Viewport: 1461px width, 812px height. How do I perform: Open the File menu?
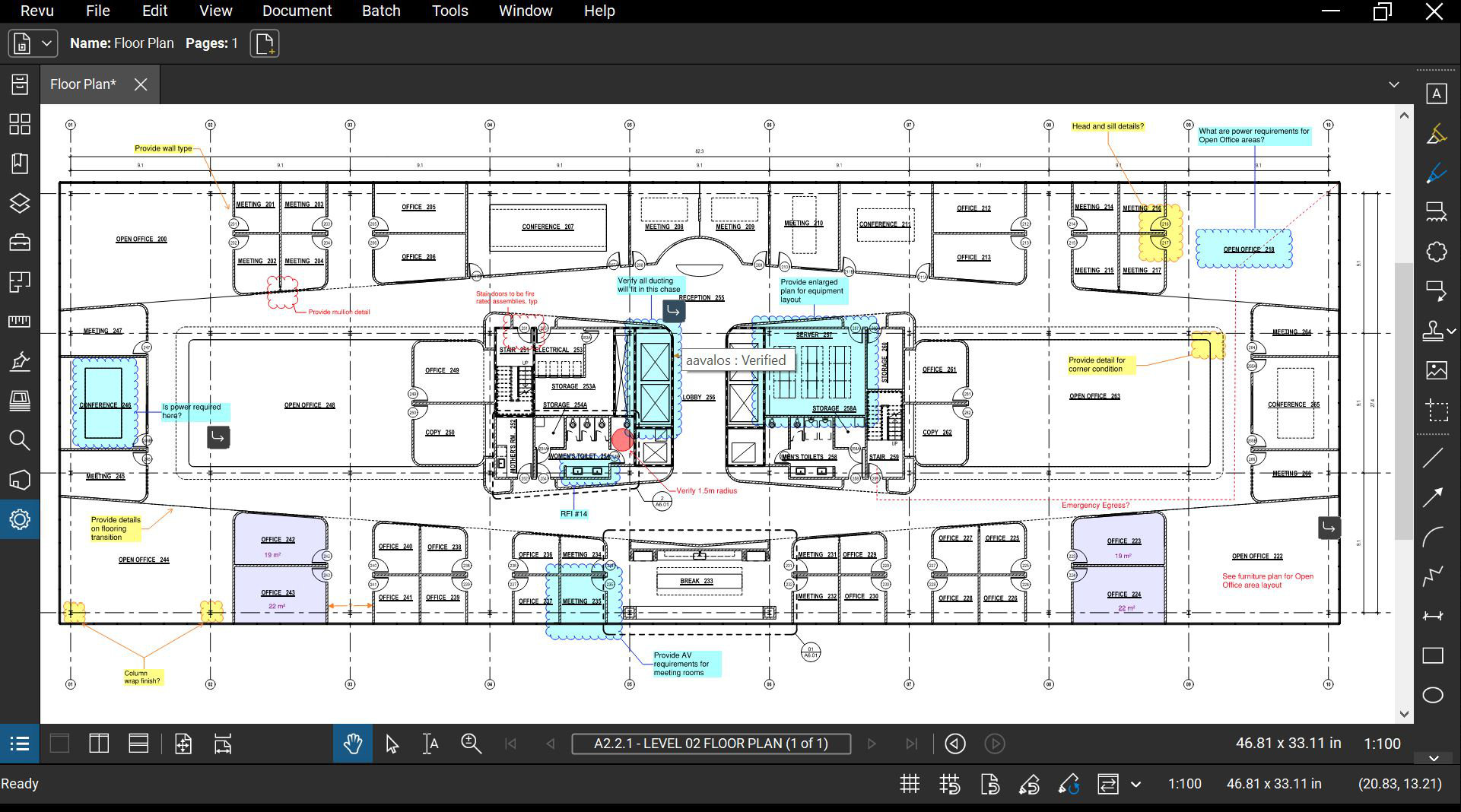(x=97, y=11)
